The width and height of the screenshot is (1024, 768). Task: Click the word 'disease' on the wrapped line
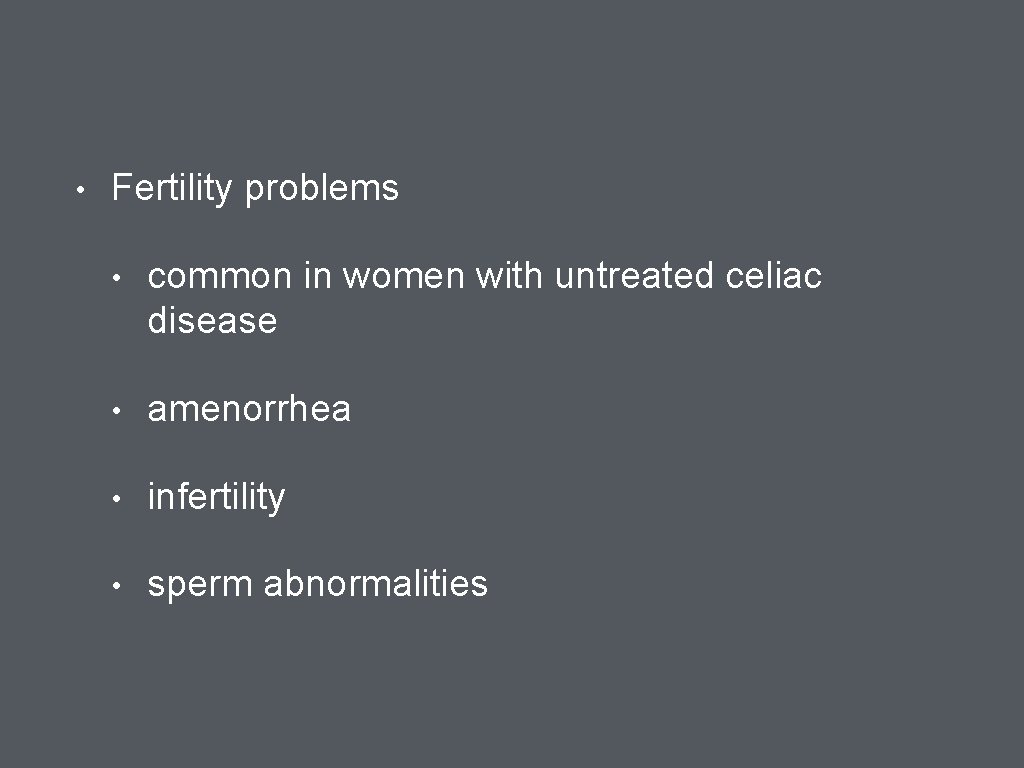pyautogui.click(x=212, y=320)
